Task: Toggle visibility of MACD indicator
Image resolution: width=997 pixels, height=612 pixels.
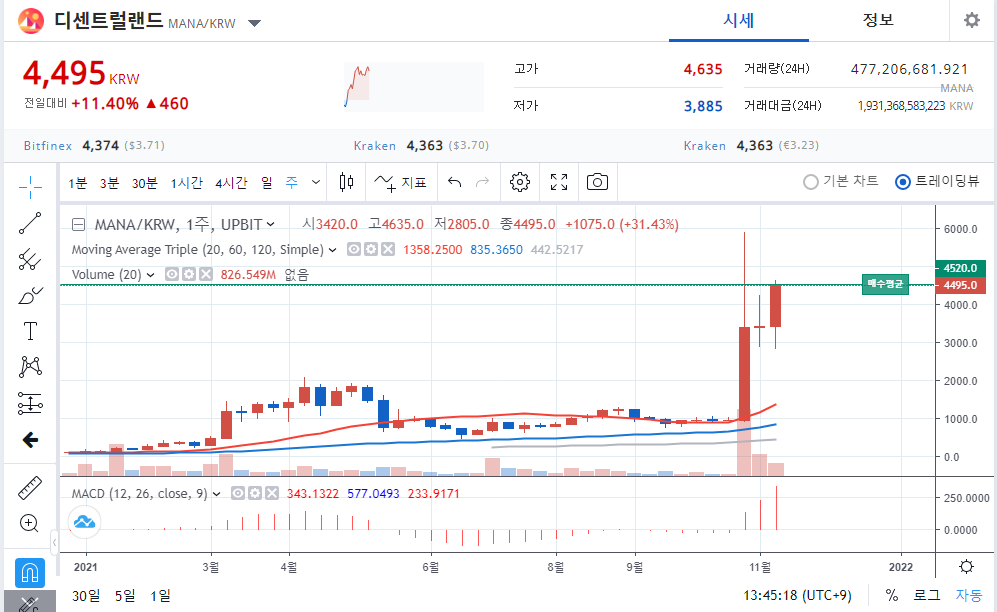Action: click(238, 493)
